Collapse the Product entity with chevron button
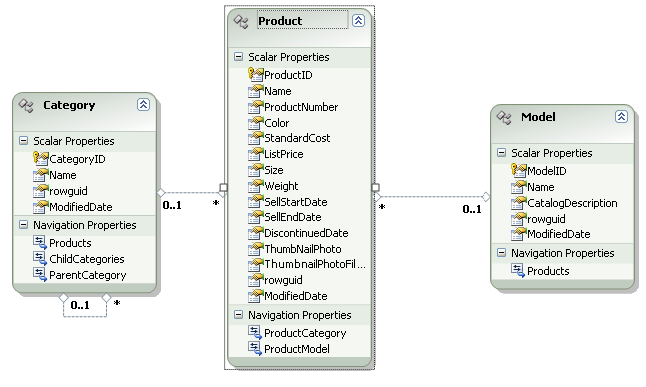The width and height of the screenshot is (646, 387). pos(358,21)
